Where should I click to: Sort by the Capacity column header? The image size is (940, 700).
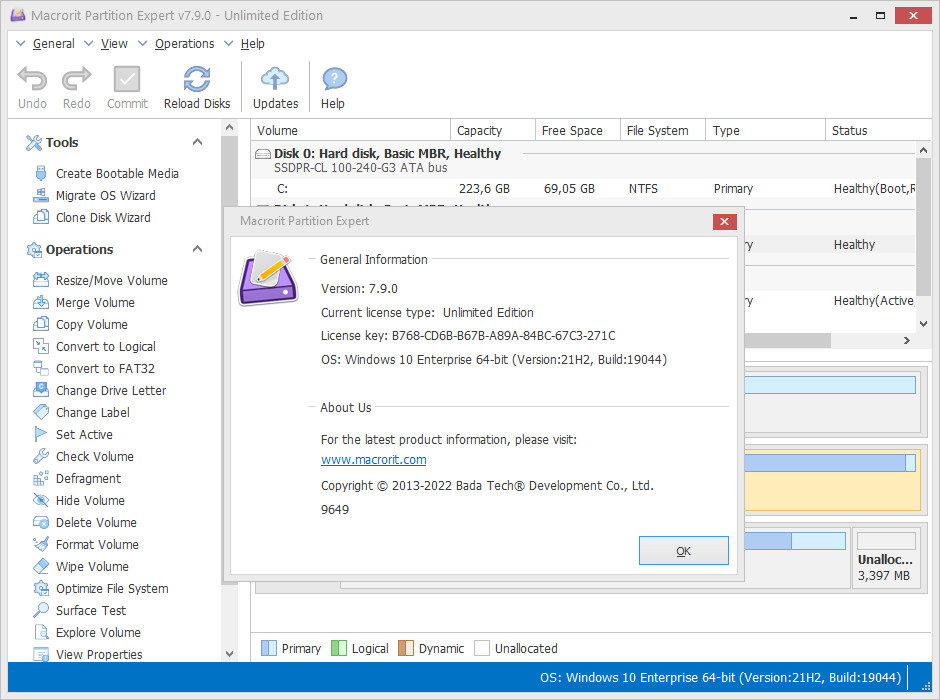493,131
